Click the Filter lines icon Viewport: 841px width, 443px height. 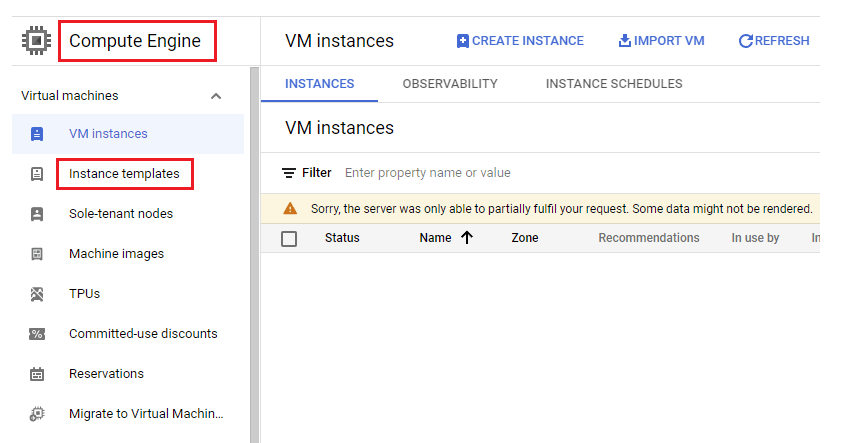click(x=289, y=173)
